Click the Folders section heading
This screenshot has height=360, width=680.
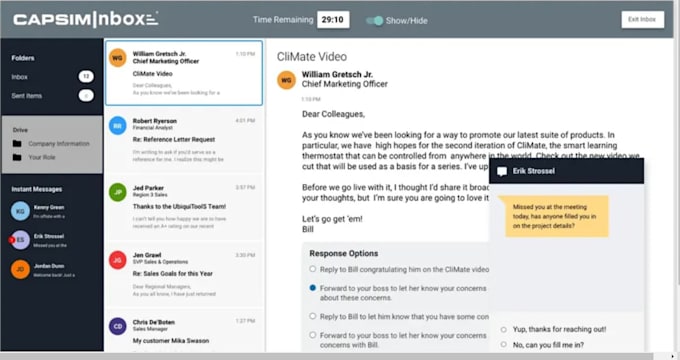(23, 58)
